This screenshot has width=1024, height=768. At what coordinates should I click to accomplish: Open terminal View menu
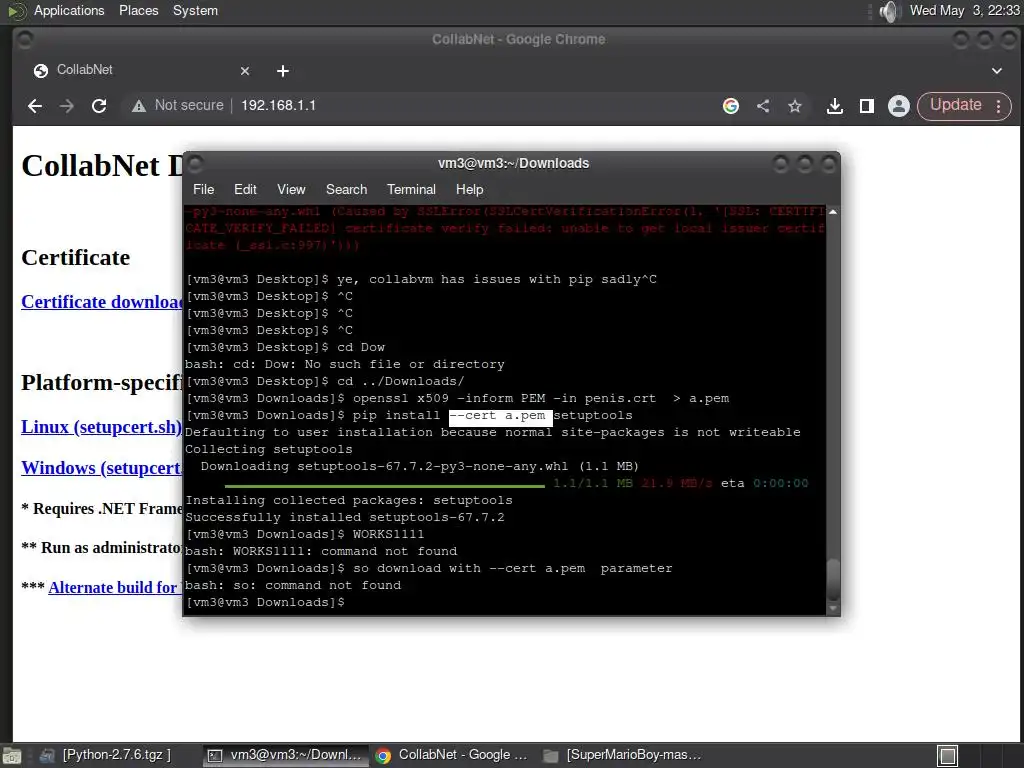tap(291, 189)
